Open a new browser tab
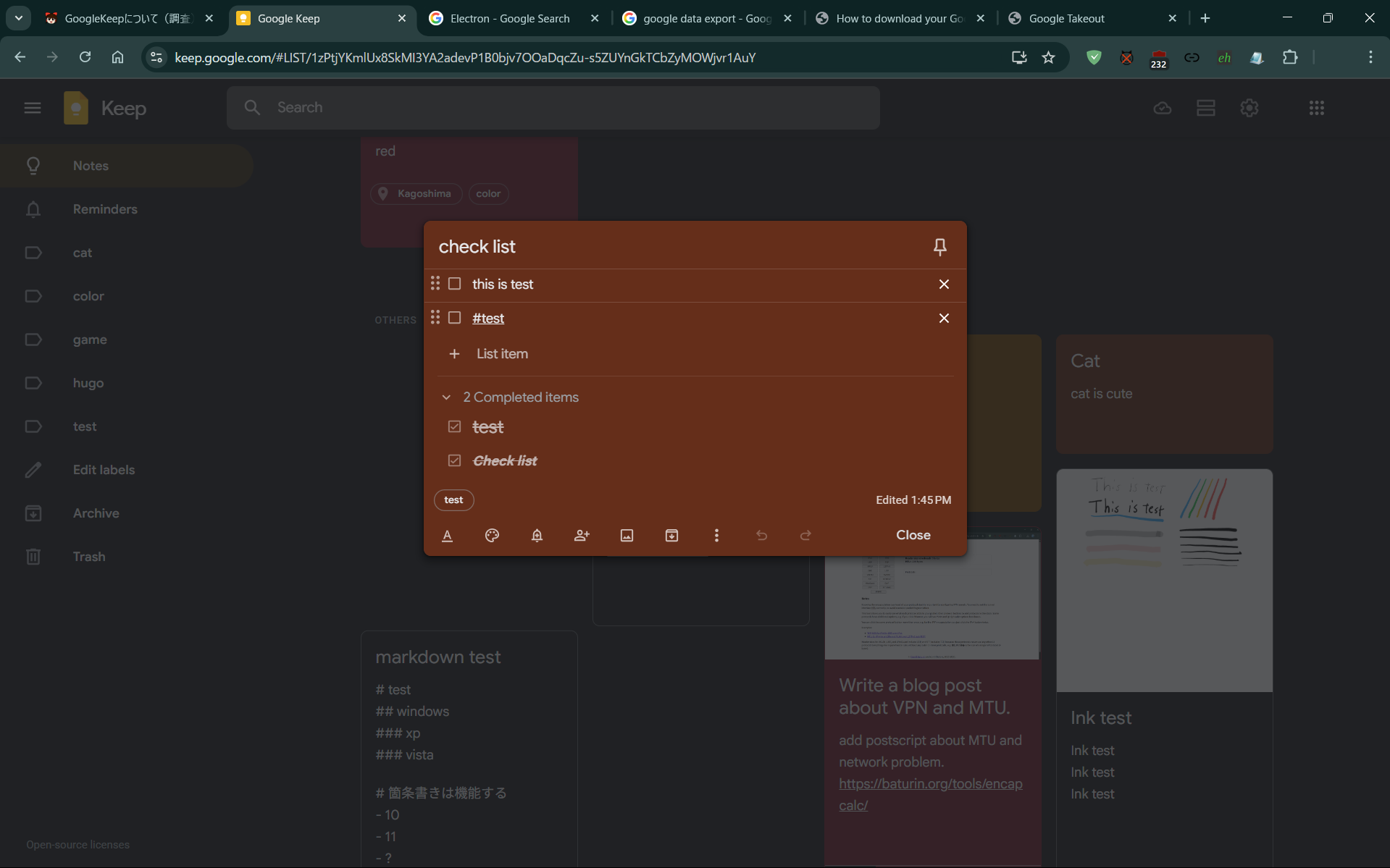Viewport: 1390px width, 868px height. [1205, 18]
